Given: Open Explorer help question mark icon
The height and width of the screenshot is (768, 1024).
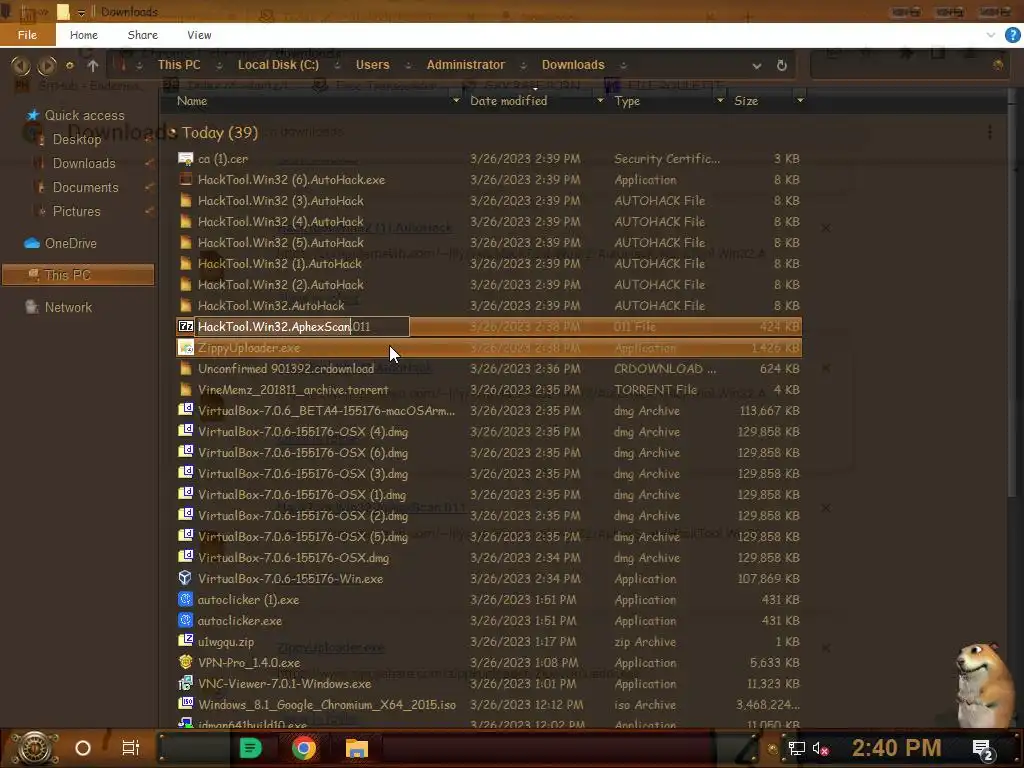Looking at the screenshot, I should [x=1012, y=35].
